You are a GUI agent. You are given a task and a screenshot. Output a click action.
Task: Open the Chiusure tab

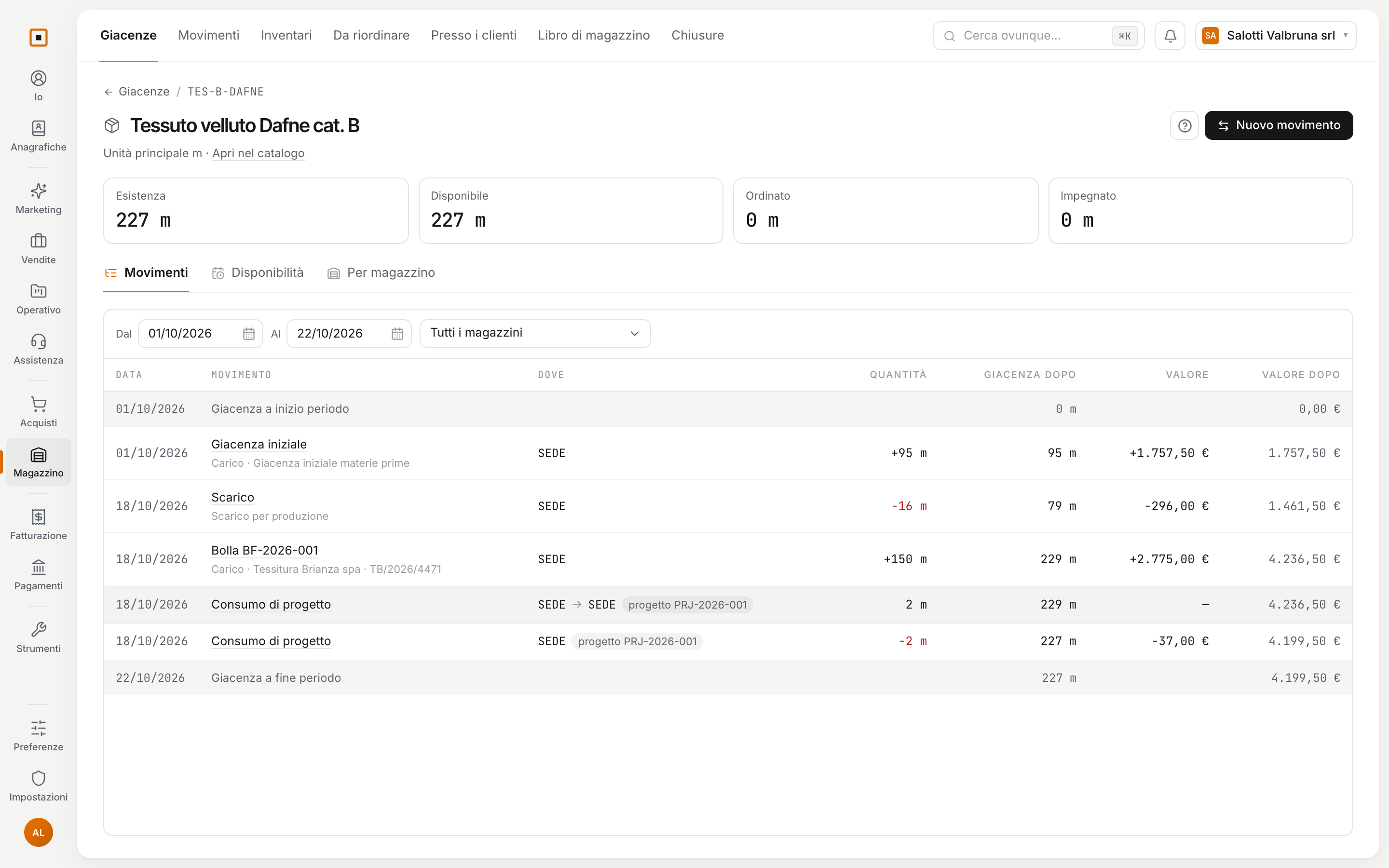(697, 36)
